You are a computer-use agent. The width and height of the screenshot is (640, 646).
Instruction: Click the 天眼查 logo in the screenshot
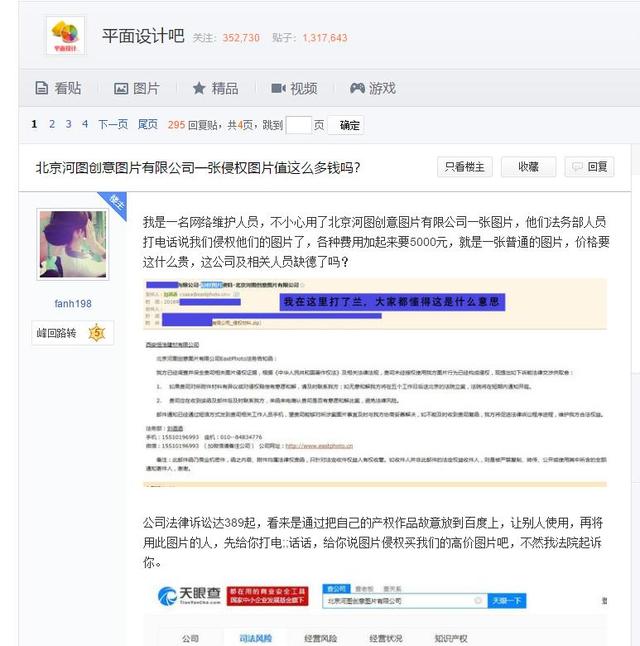190,596
